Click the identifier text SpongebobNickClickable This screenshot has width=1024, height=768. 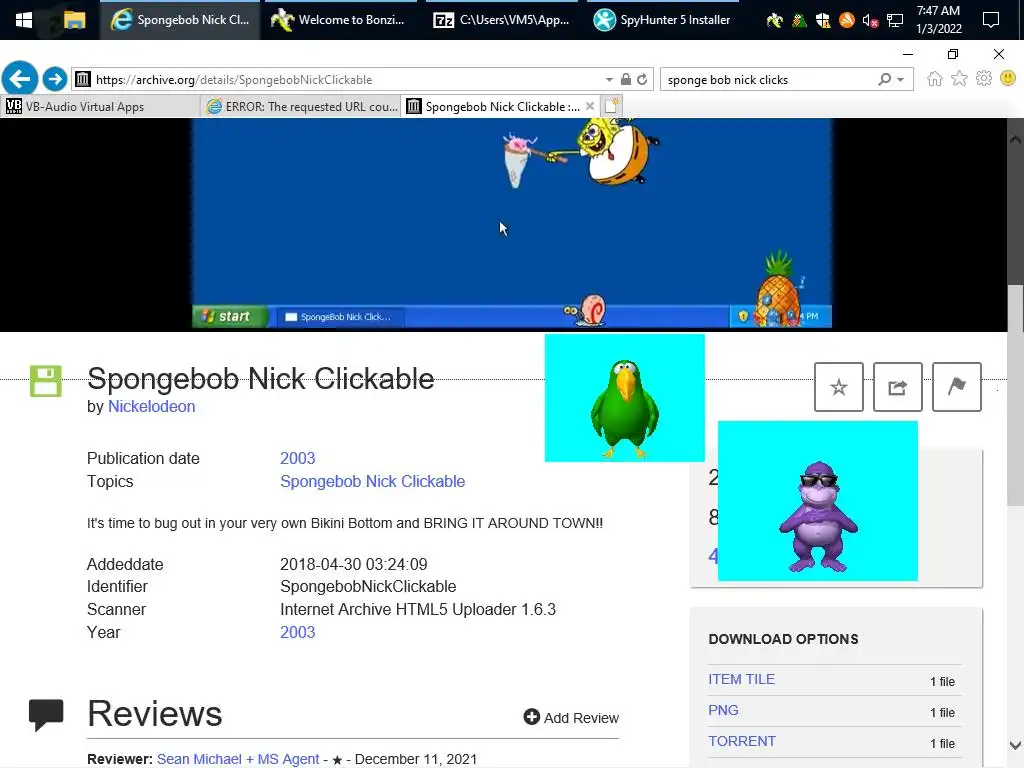[x=368, y=586]
